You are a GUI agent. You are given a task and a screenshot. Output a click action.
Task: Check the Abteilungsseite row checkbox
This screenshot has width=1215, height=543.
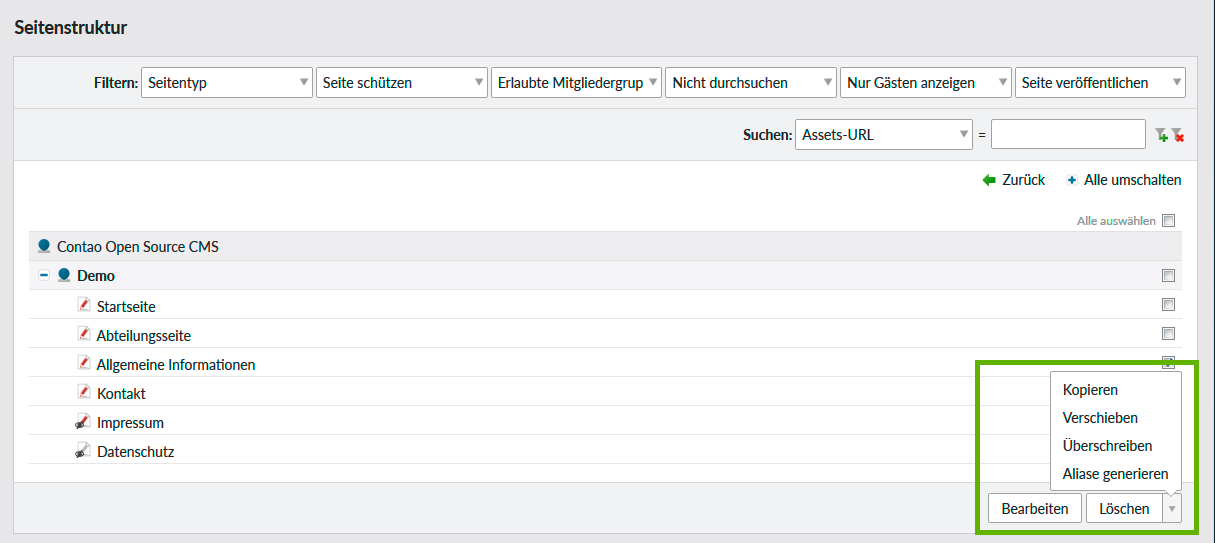[1168, 334]
